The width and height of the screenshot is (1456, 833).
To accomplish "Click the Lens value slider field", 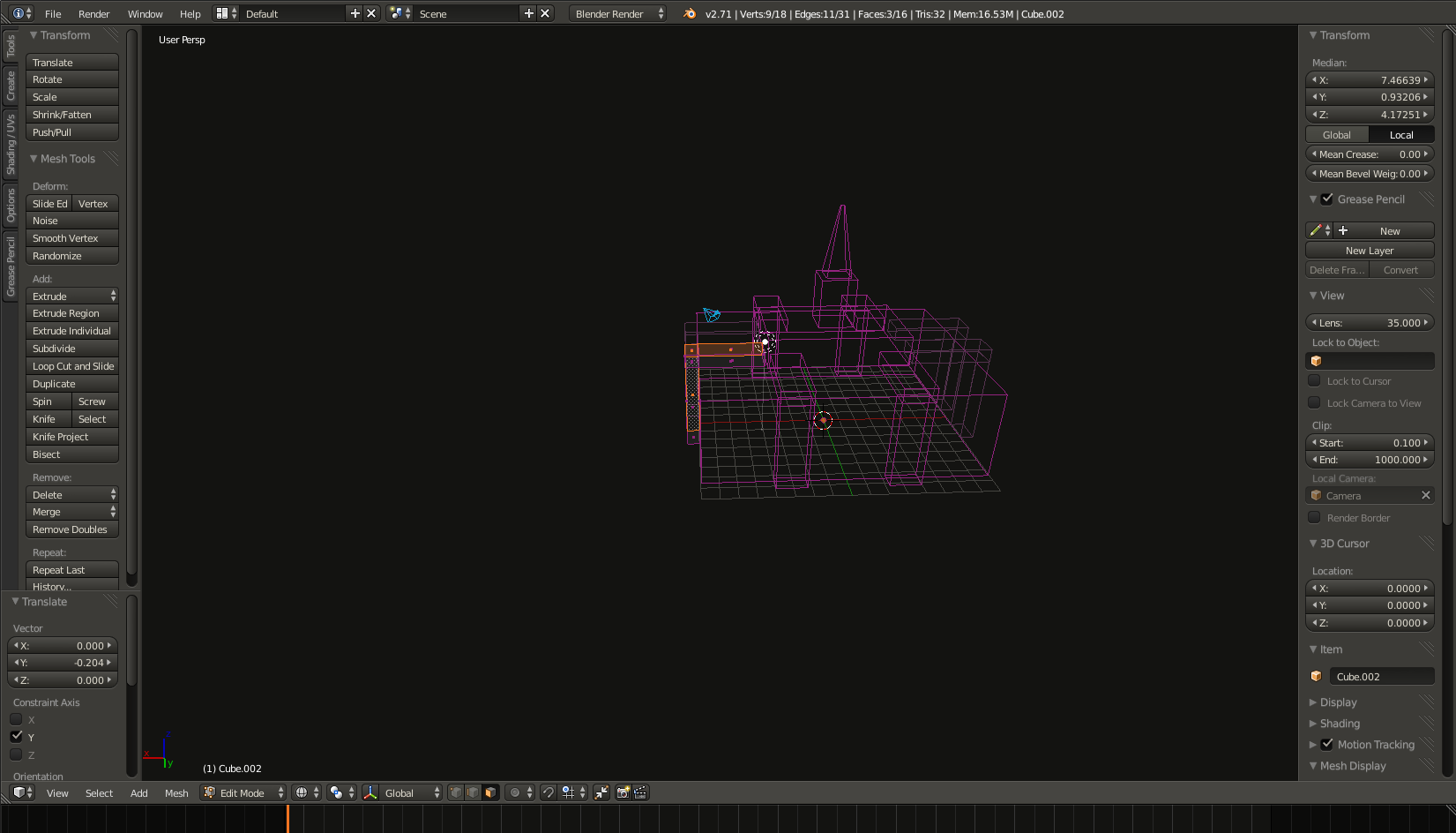I will pyautogui.click(x=1370, y=323).
